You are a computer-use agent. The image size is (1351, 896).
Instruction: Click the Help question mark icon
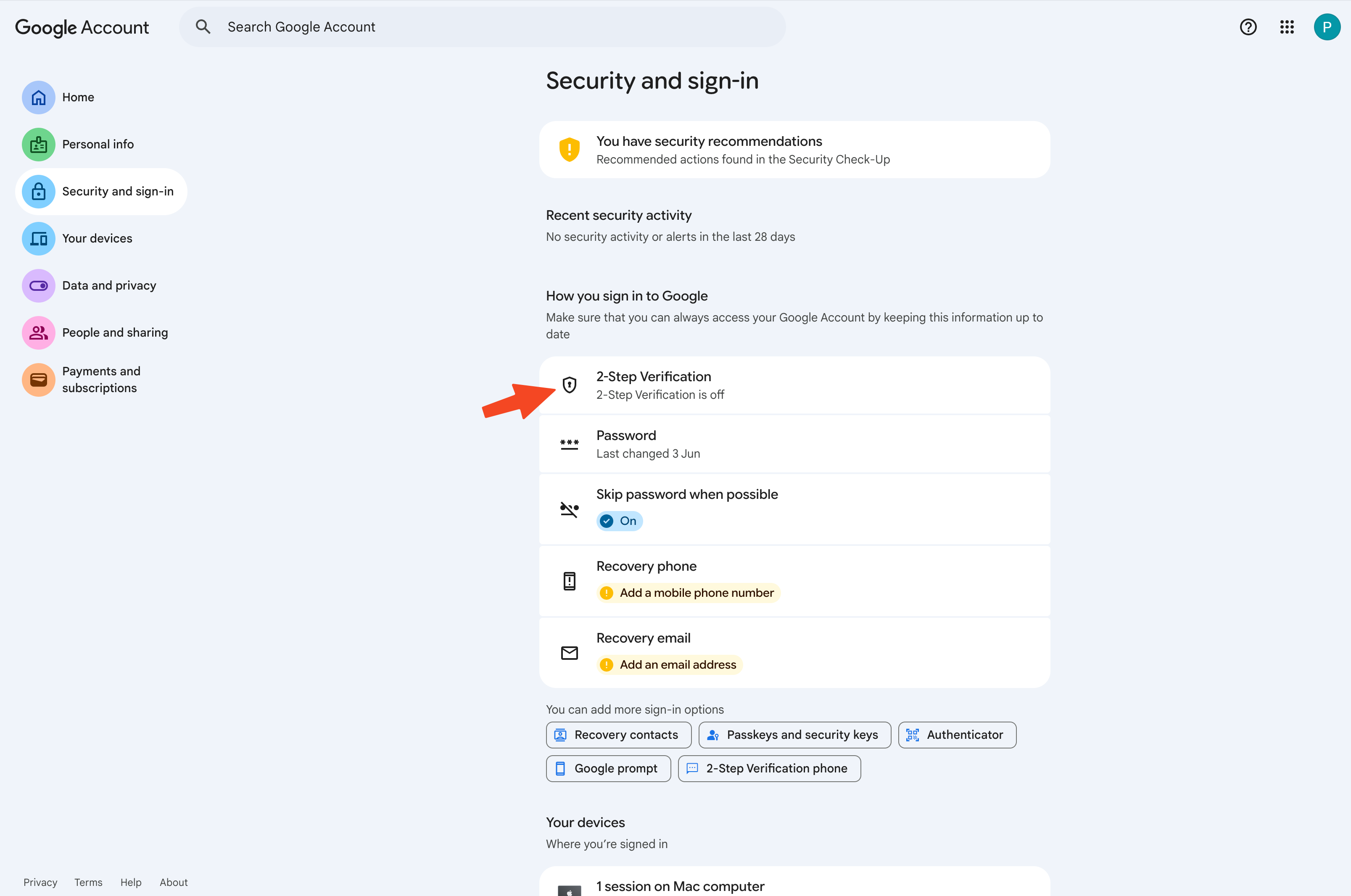coord(1248,27)
